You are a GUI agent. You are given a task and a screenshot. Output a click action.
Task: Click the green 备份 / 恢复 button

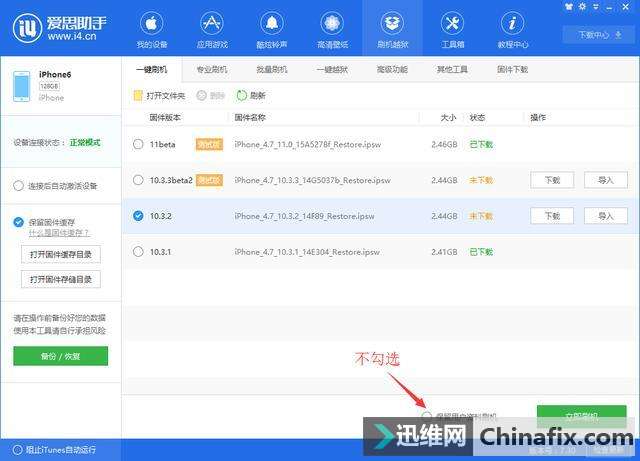[x=60, y=356]
